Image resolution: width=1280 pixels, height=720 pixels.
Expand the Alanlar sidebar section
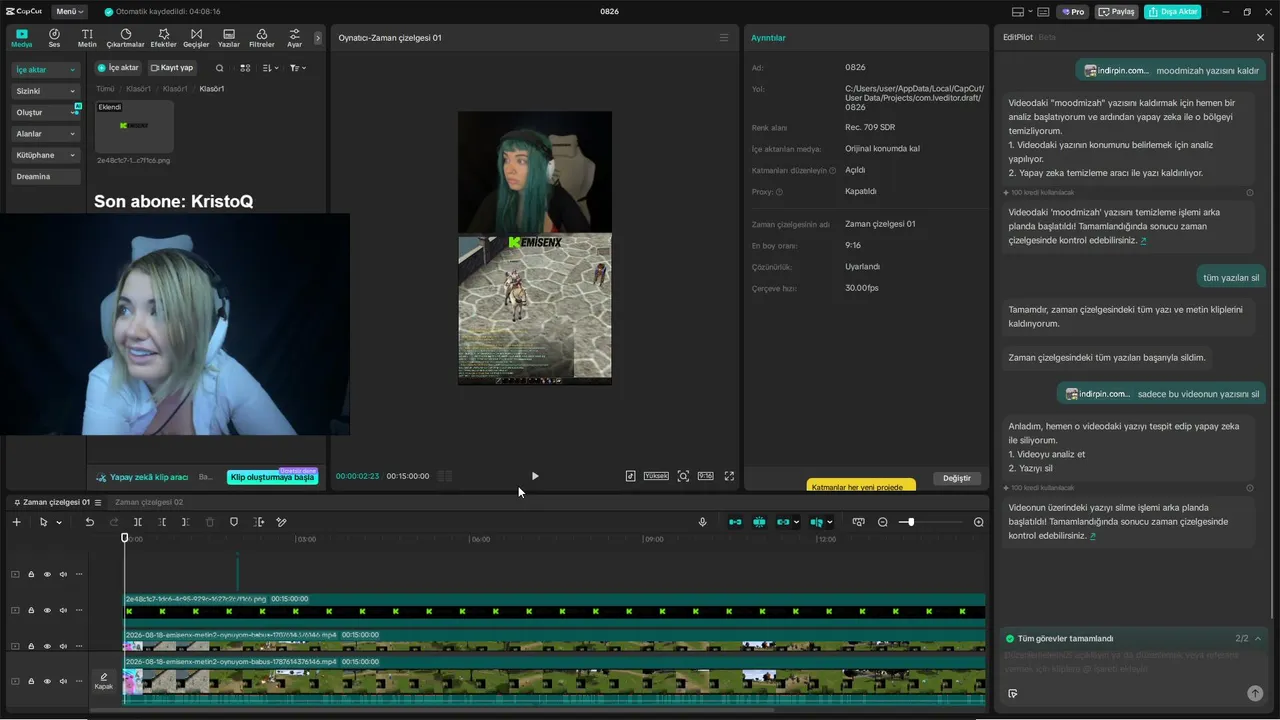(45, 134)
